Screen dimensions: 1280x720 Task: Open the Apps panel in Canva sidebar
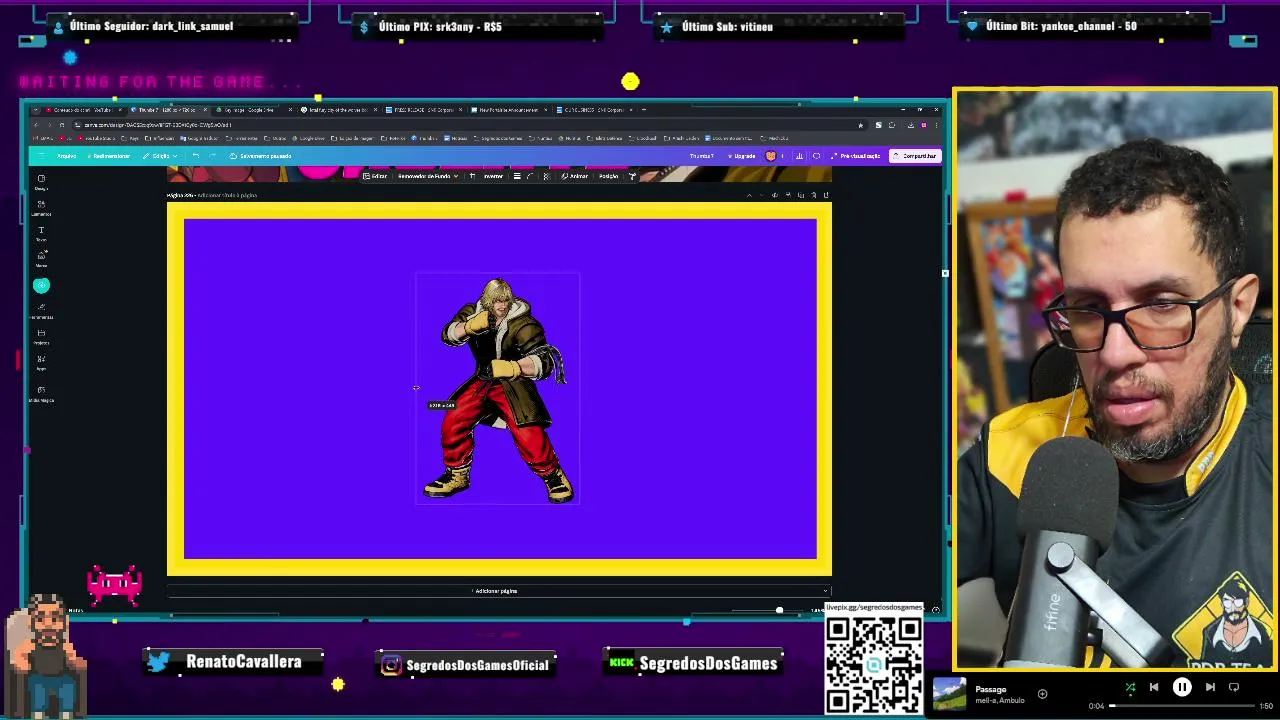(41, 362)
